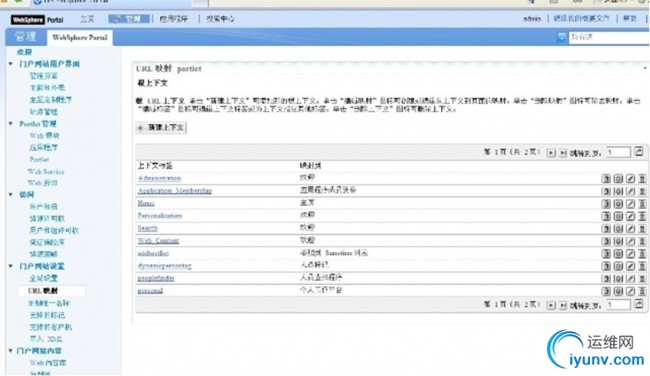
Task: Click the trash delete icon in Personalization row
Action: click(x=642, y=216)
